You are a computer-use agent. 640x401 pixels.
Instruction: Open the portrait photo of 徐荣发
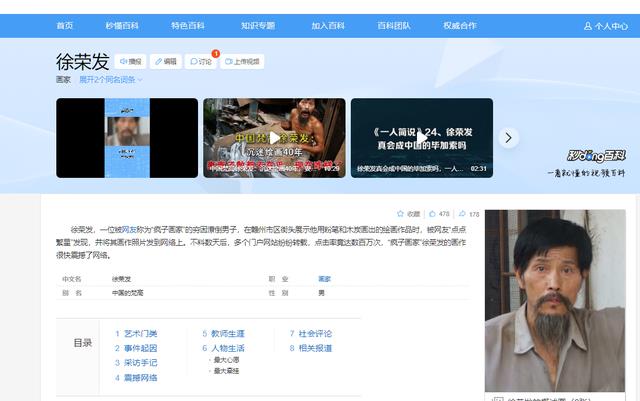coord(555,301)
